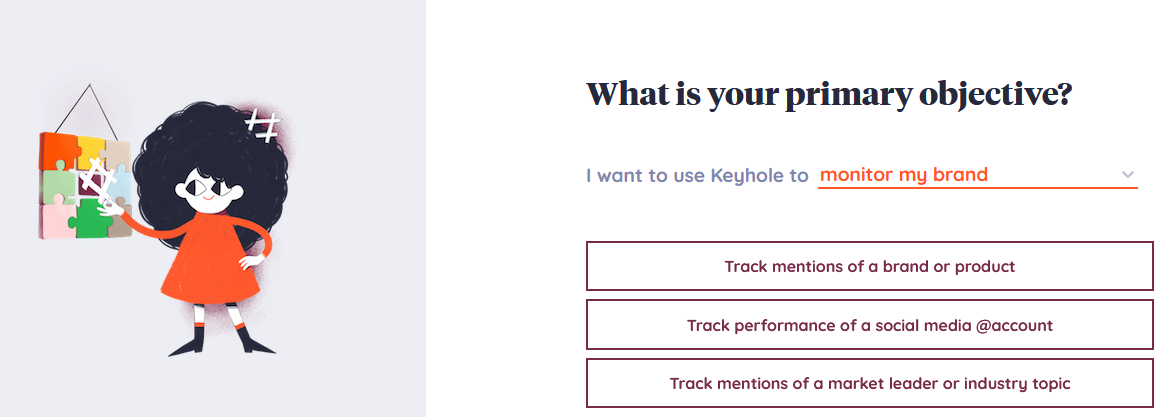1176x417 pixels.
Task: Expand the objective dropdown chevron arrow
Action: (1127, 175)
